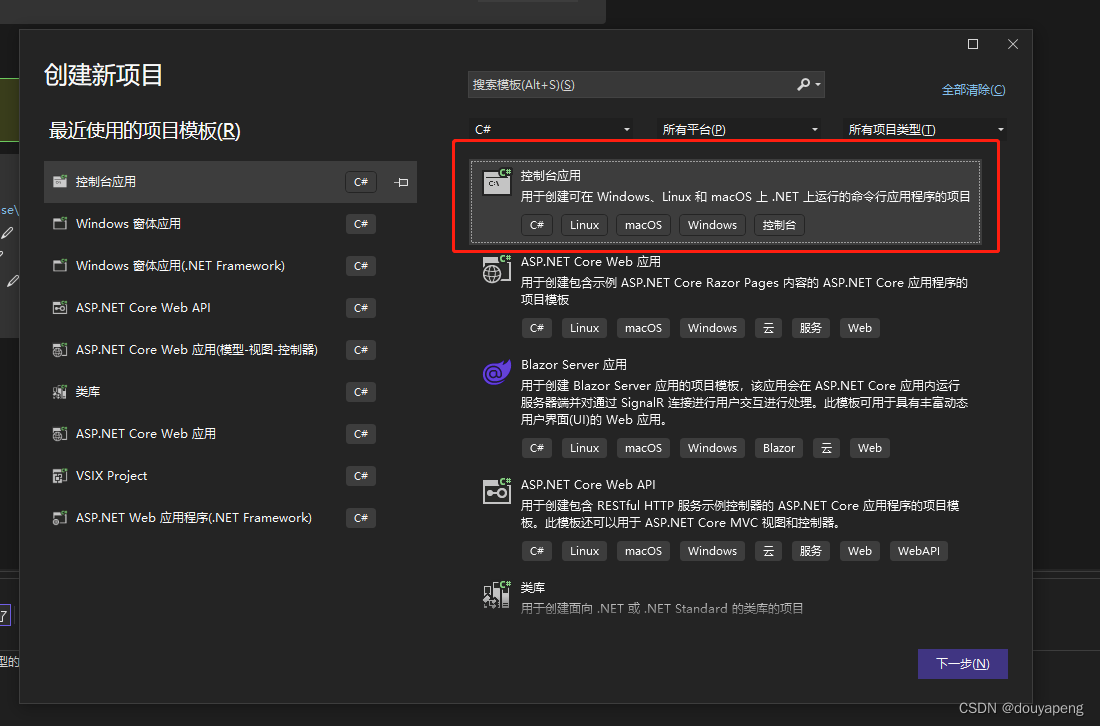Image resolution: width=1100 pixels, height=726 pixels.
Task: Choose the Blazor Server 应用 template title
Action: [574, 365]
